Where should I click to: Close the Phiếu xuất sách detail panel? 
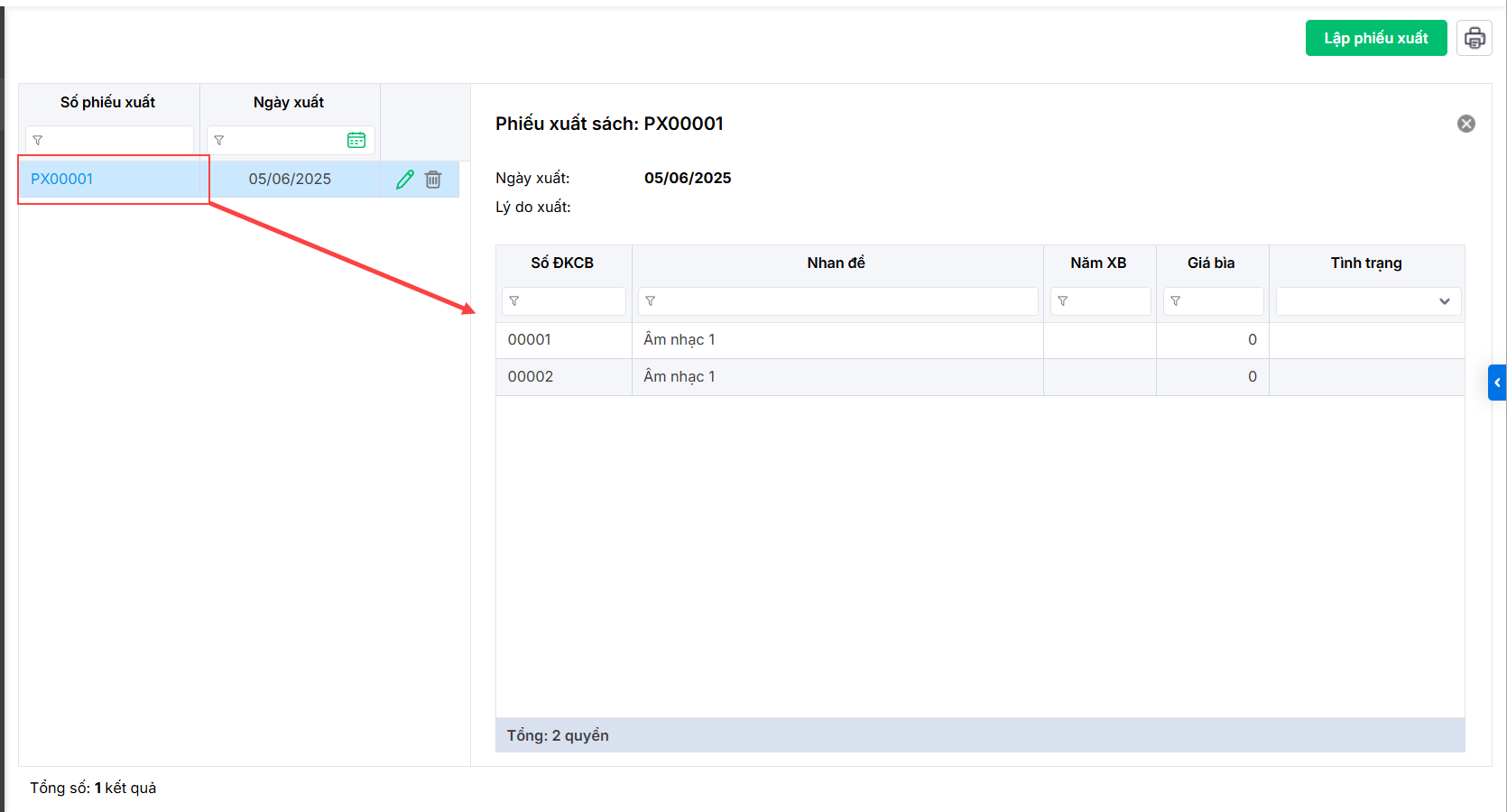(1466, 124)
